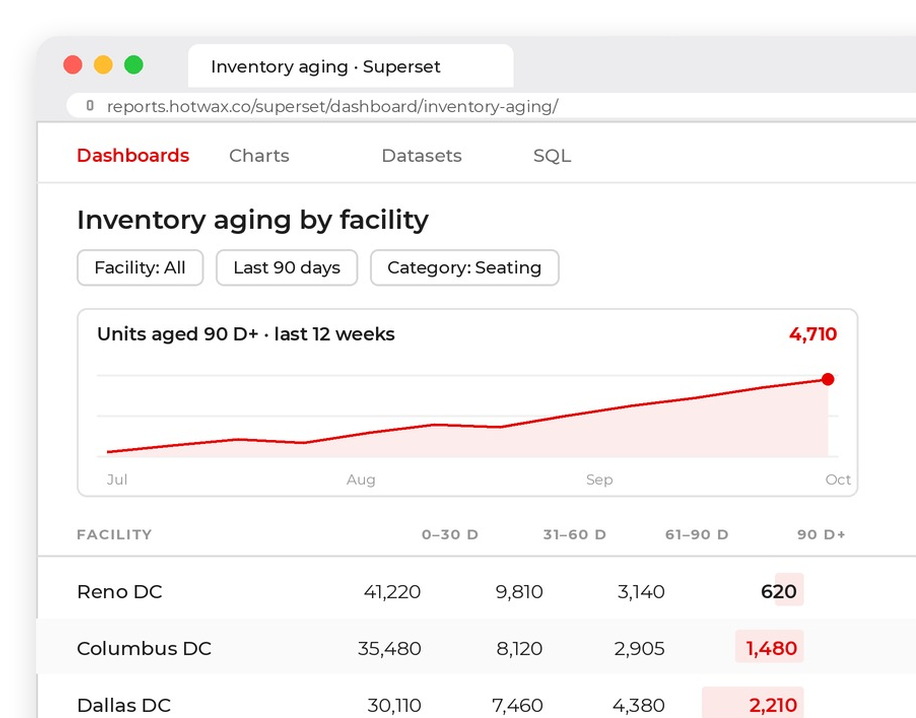Click Reno DC value 9,810
Viewport: 916px width, 718px height.
(x=519, y=592)
